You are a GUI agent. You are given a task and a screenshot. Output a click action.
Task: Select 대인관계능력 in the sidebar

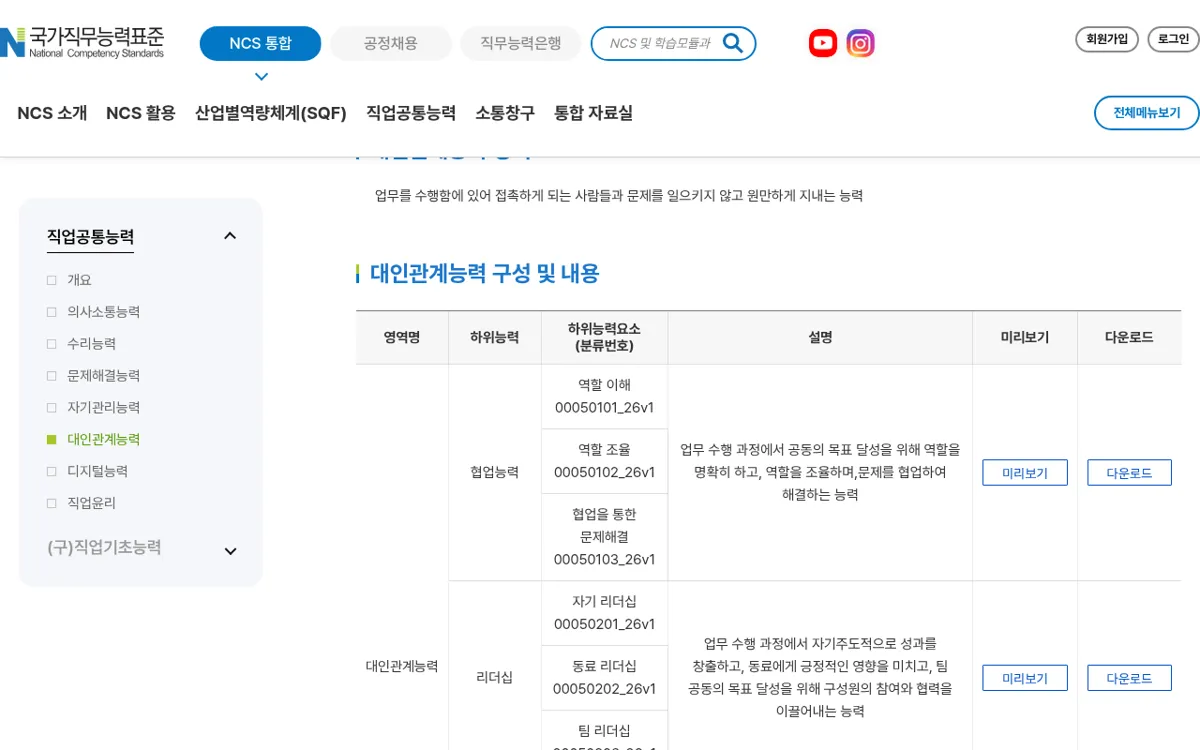(103, 439)
